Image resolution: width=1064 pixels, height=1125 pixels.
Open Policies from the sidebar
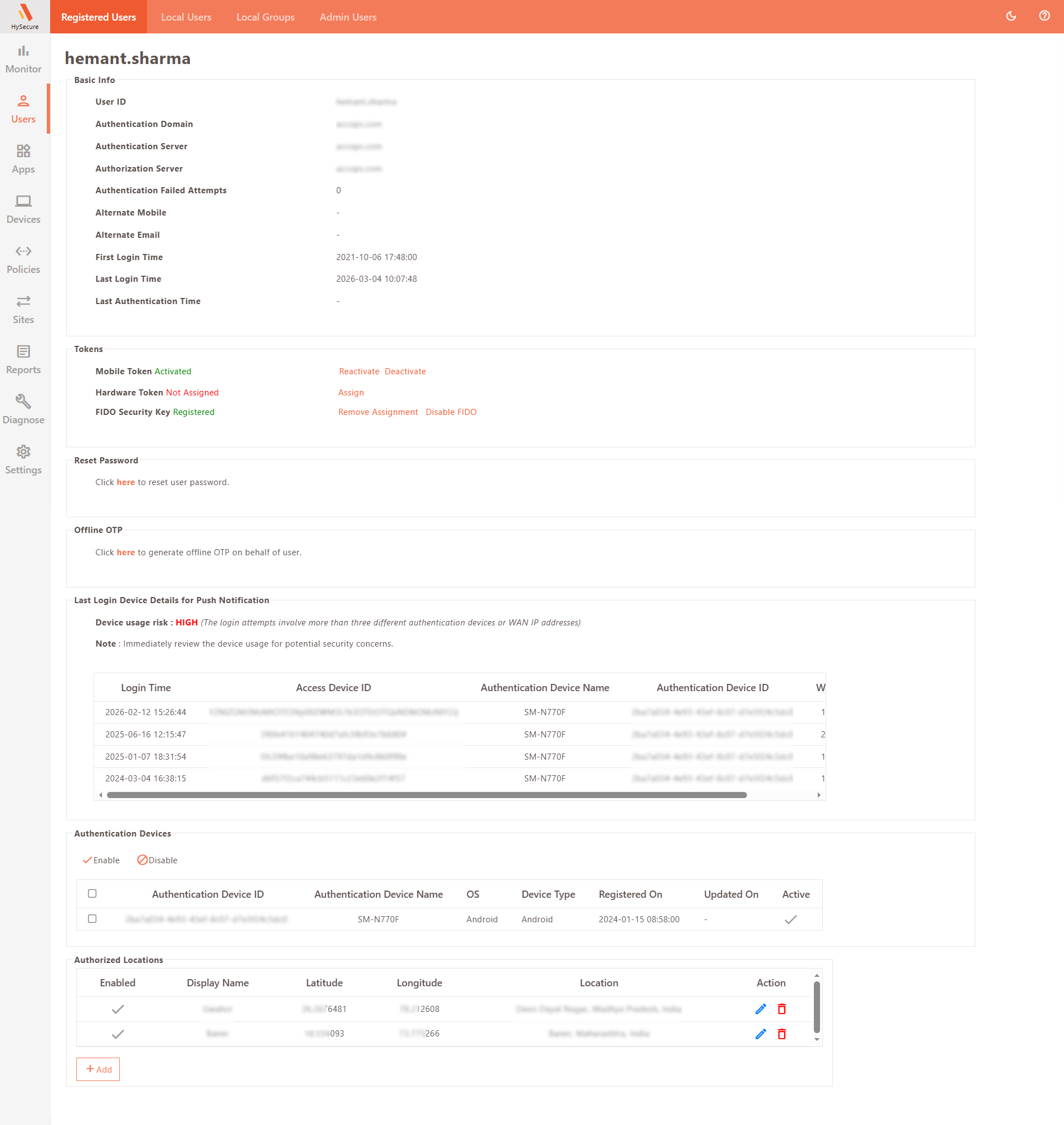click(x=23, y=260)
